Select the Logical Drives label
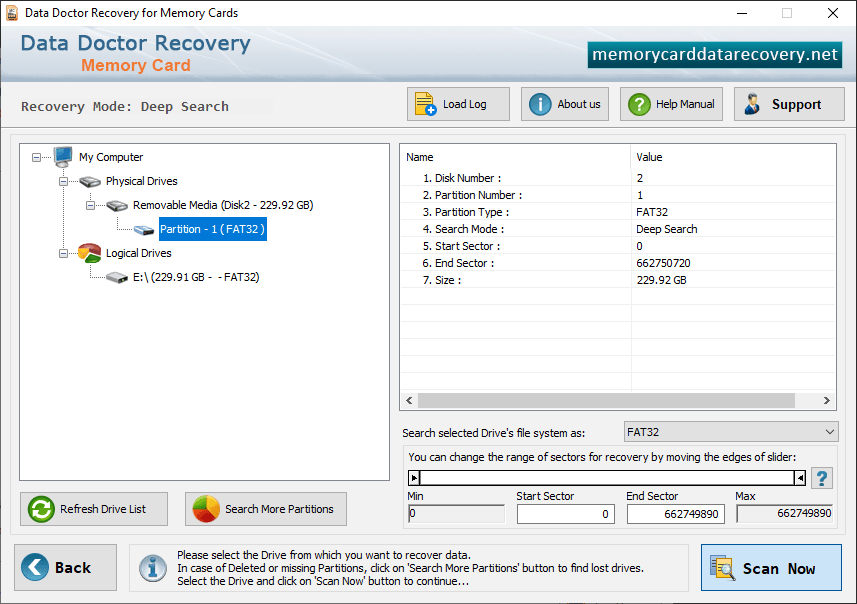857x604 pixels. click(138, 253)
